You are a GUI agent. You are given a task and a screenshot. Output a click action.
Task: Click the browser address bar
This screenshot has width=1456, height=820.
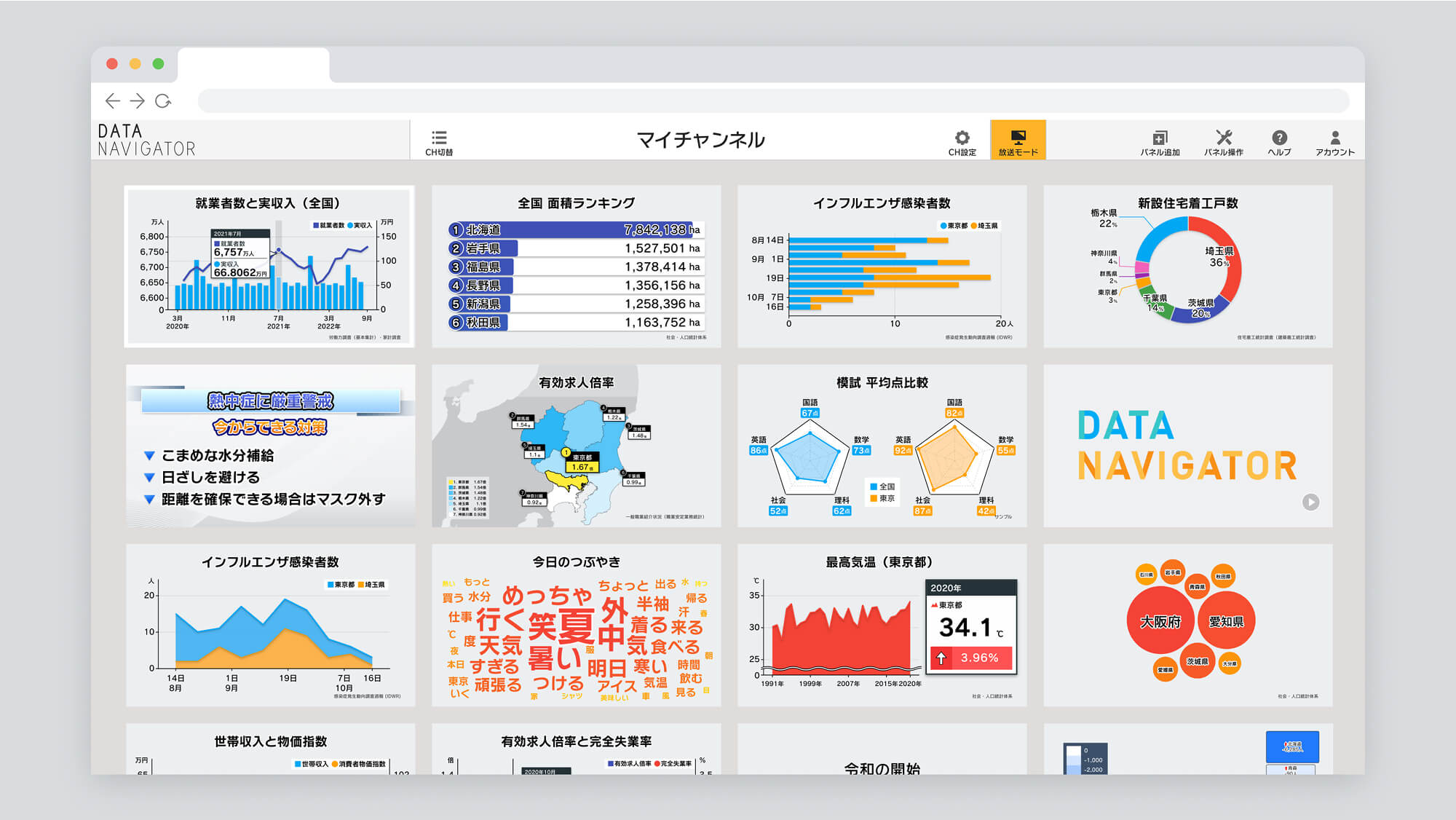pyautogui.click(x=773, y=100)
